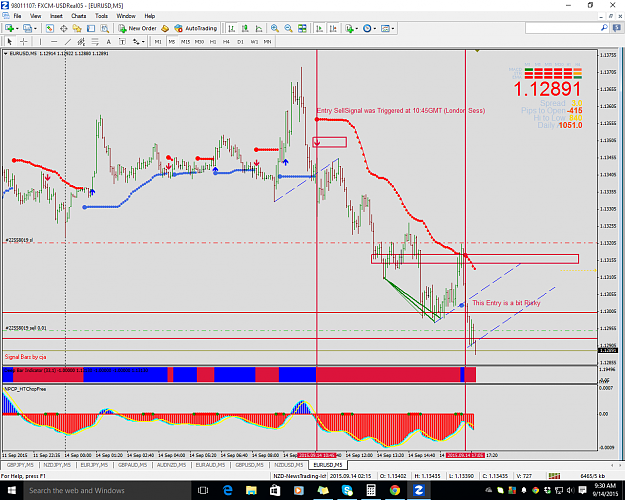Zoom in on the chart

pos(275,28)
